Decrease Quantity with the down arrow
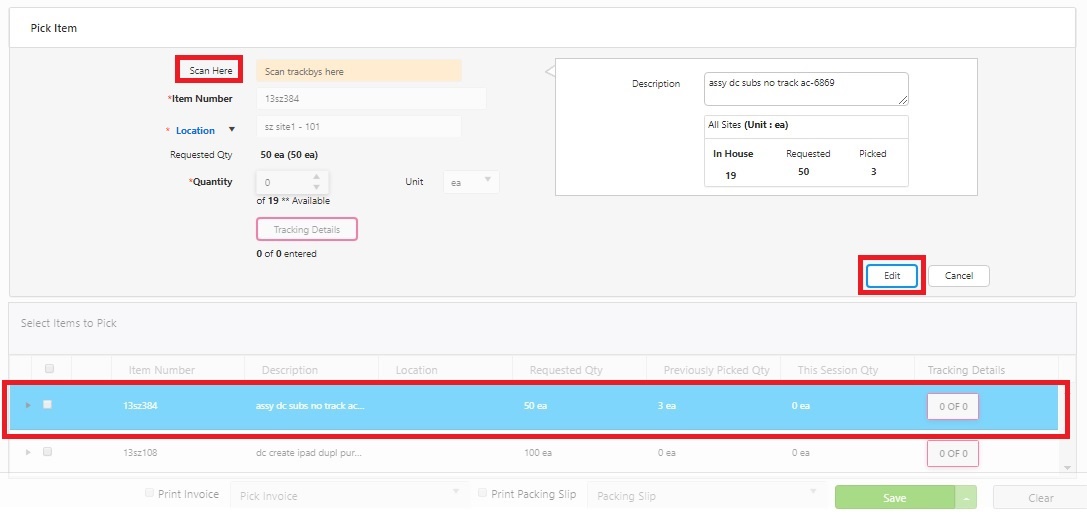 [x=316, y=188]
